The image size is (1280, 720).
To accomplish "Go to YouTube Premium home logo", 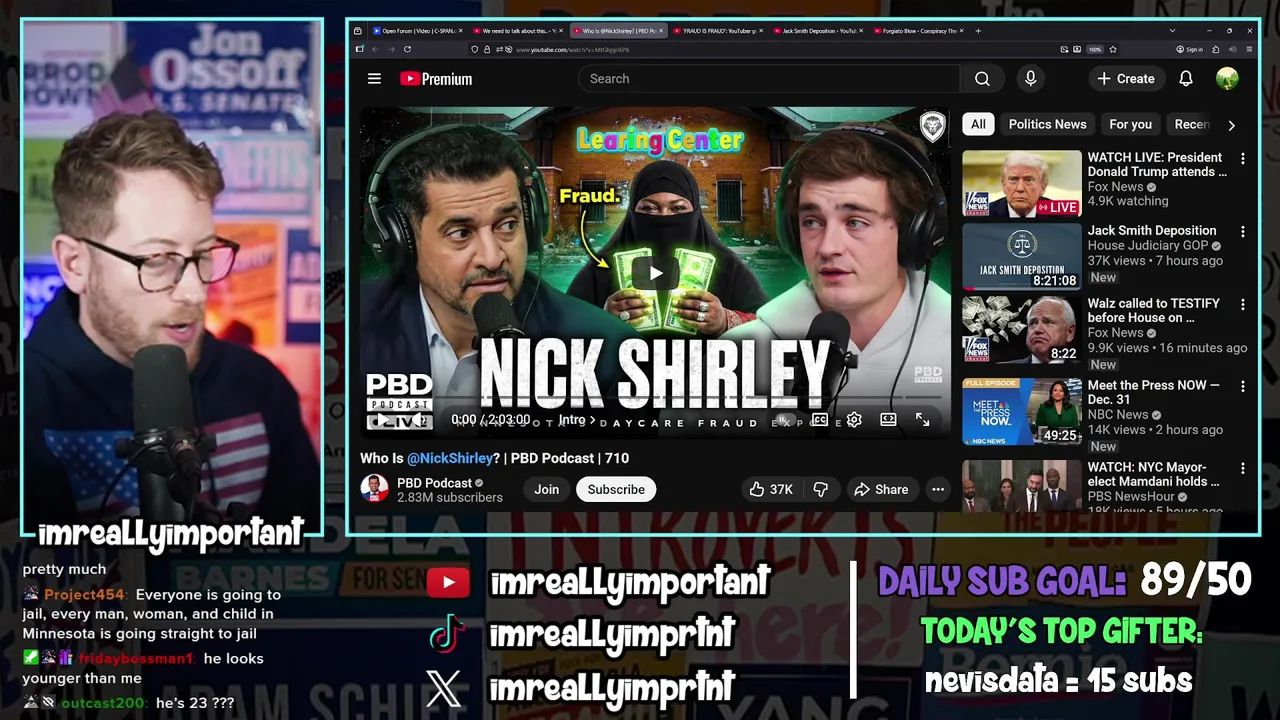I will (x=436, y=79).
